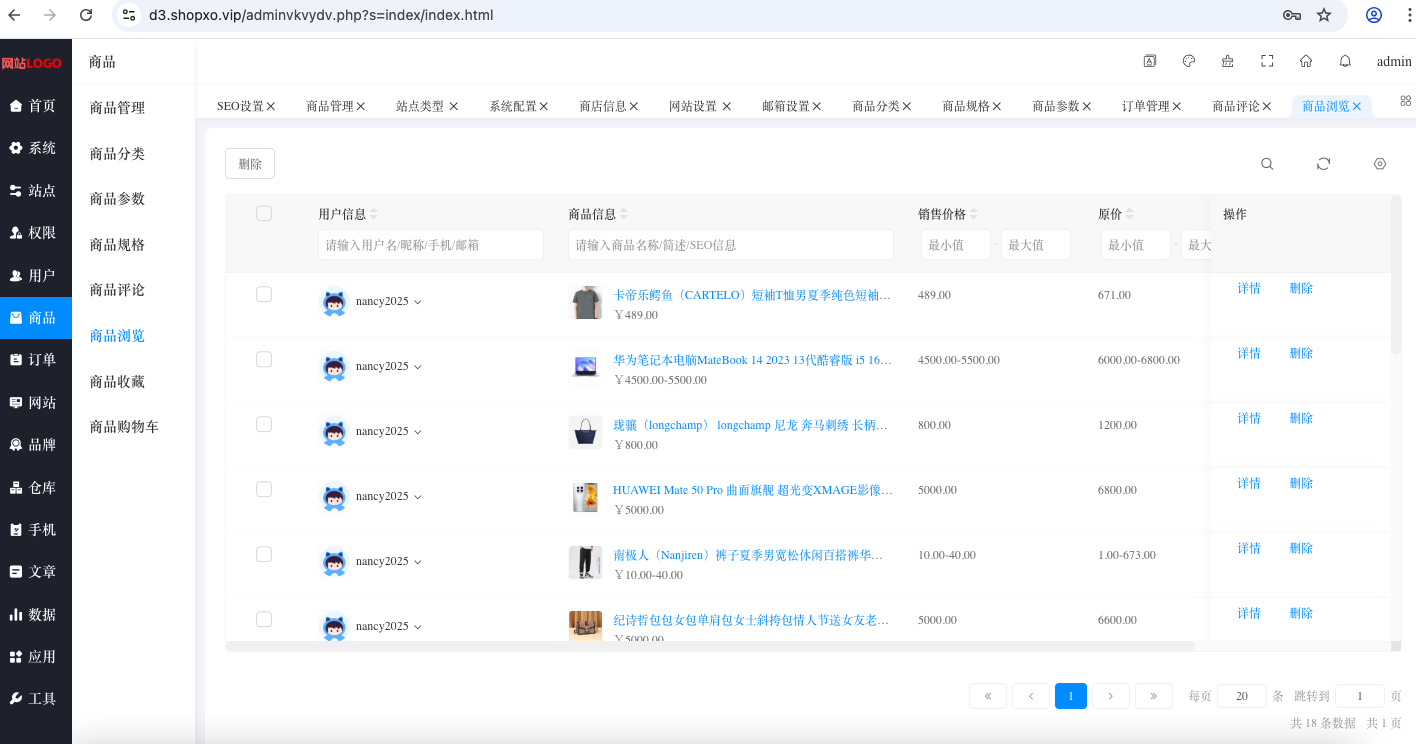This screenshot has width=1416, height=744.
Task: Open table column settings gear icon
Action: [x=1380, y=164]
